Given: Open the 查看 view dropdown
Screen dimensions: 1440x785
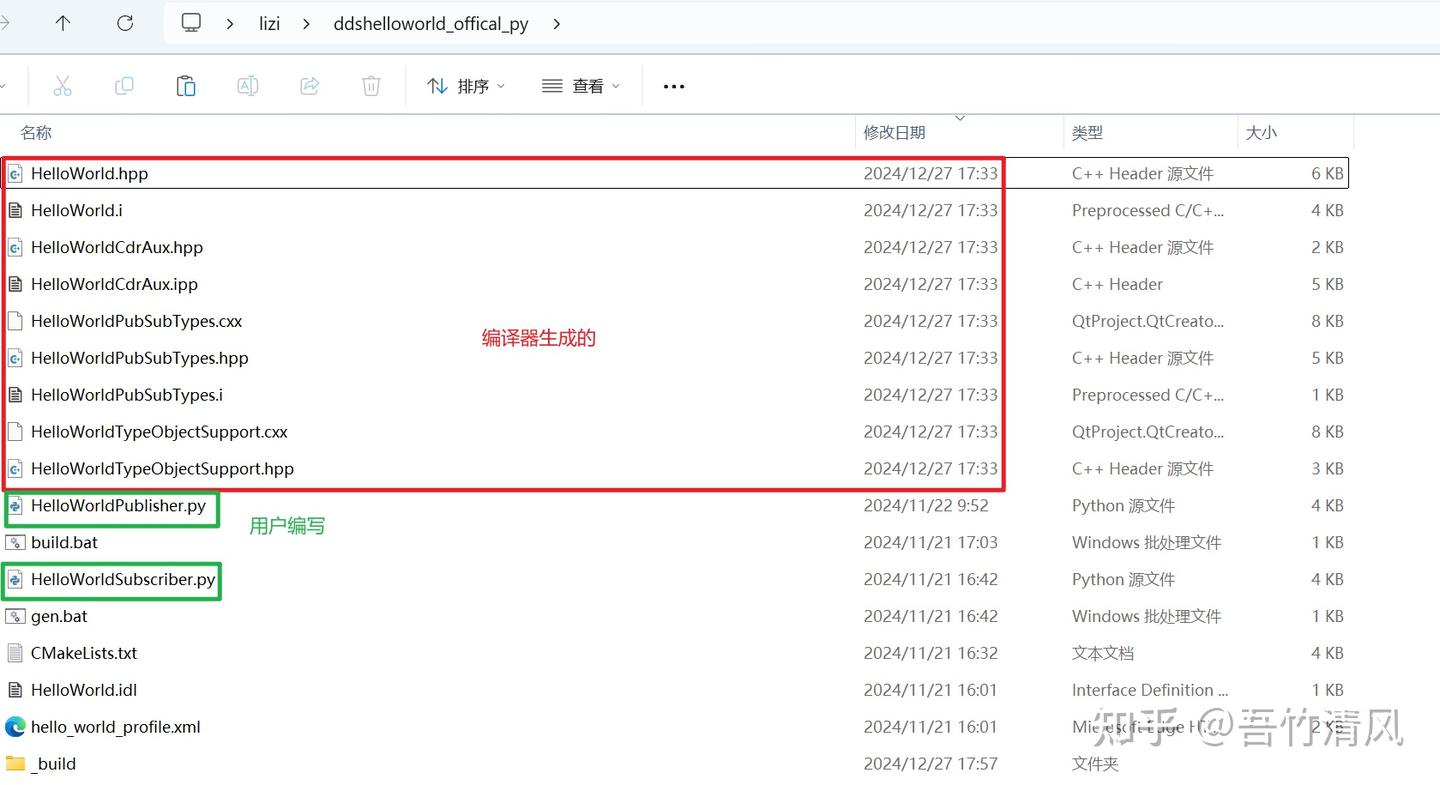Looking at the screenshot, I should click(581, 86).
